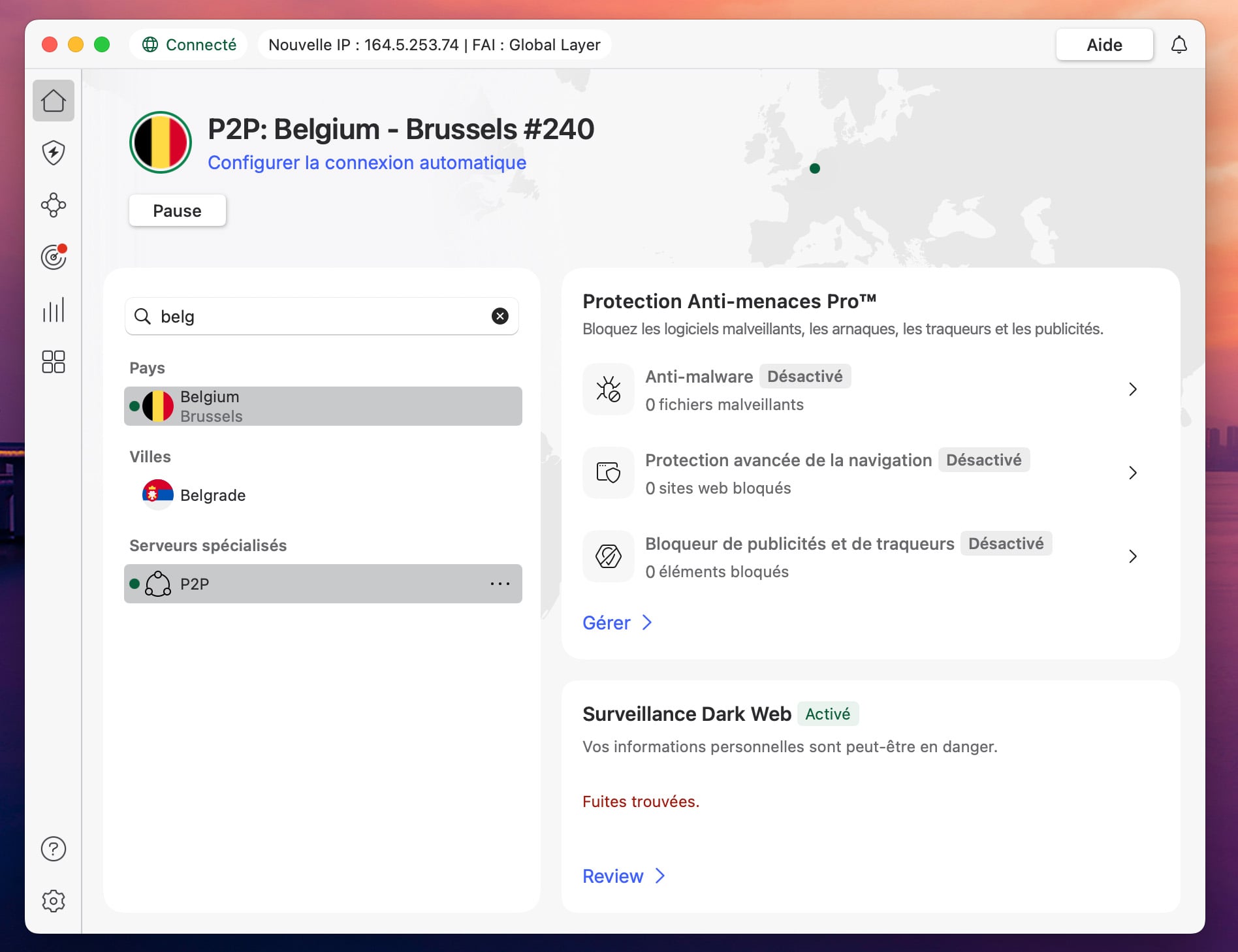This screenshot has height=952, width=1238.
Task: Click the Serbia flag beside Belgrade
Action: pos(158,495)
